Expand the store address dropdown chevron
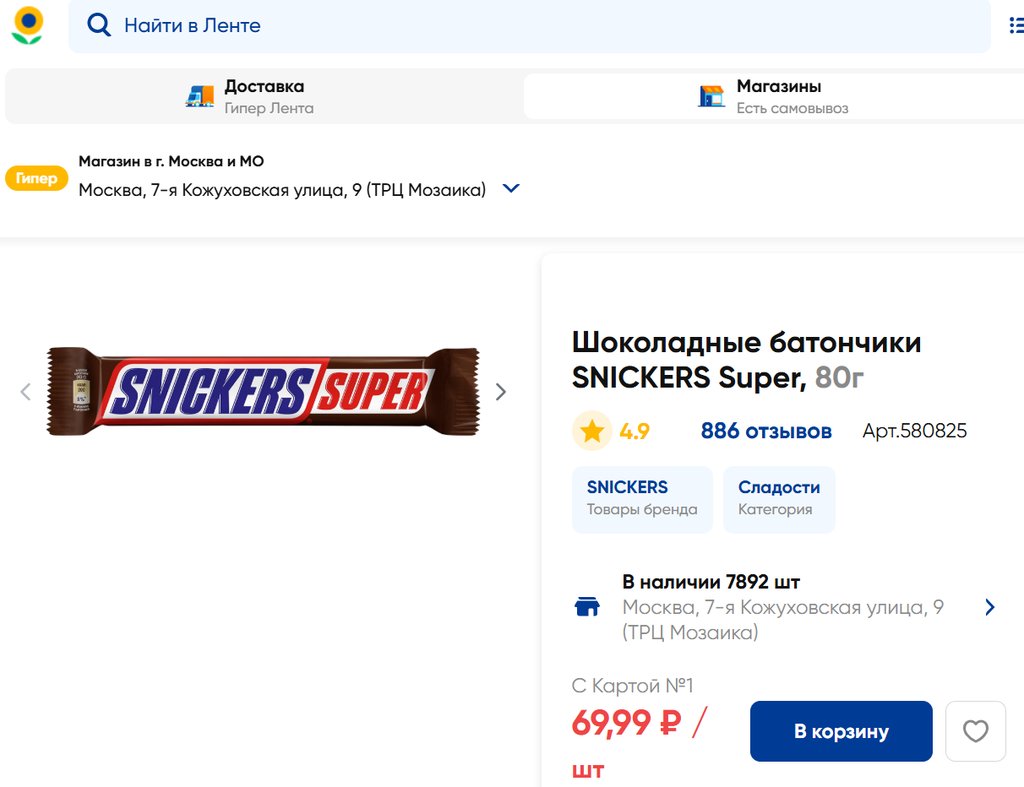This screenshot has width=1024, height=787. 511,188
